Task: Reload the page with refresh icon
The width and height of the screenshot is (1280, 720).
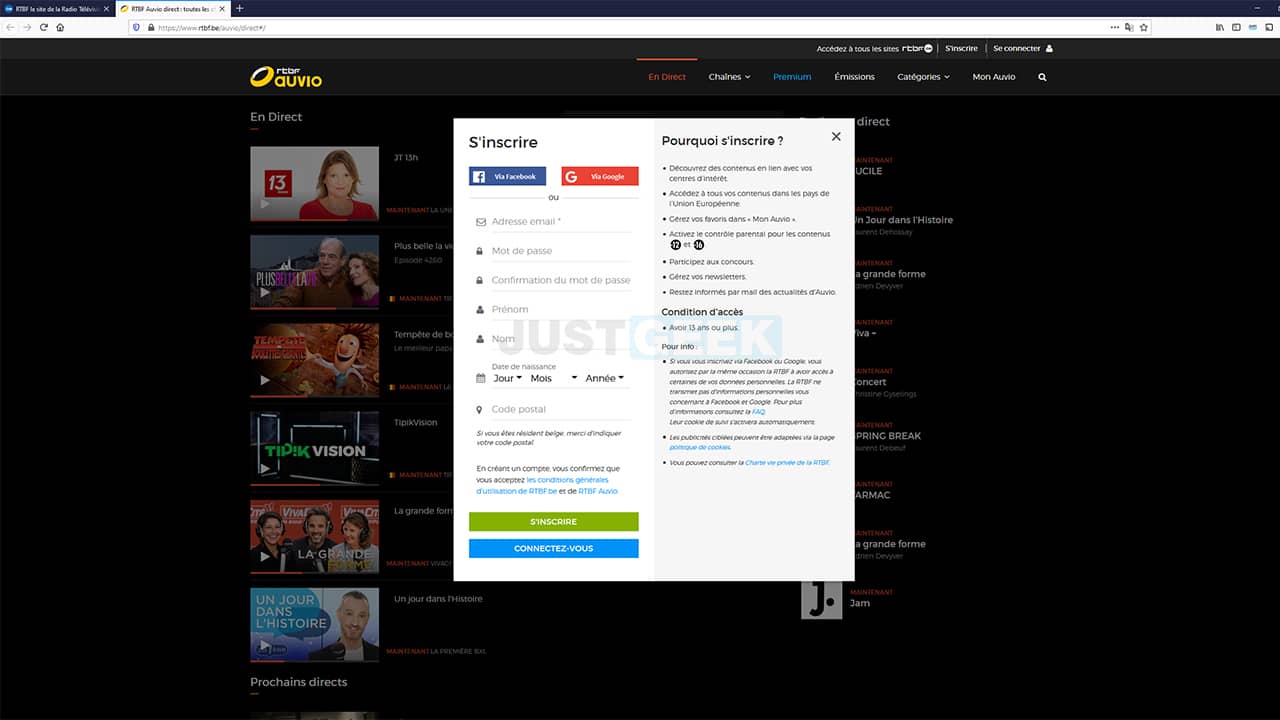Action: point(44,27)
